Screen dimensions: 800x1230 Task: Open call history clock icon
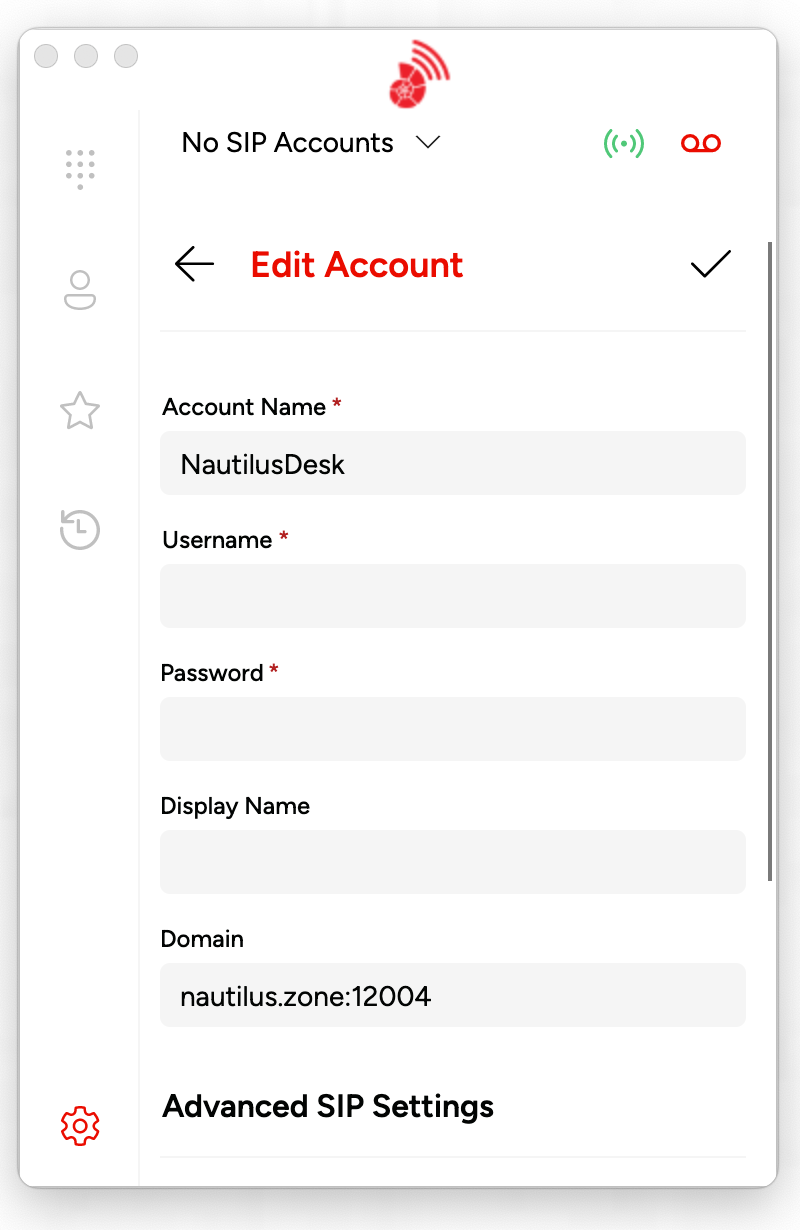(80, 529)
